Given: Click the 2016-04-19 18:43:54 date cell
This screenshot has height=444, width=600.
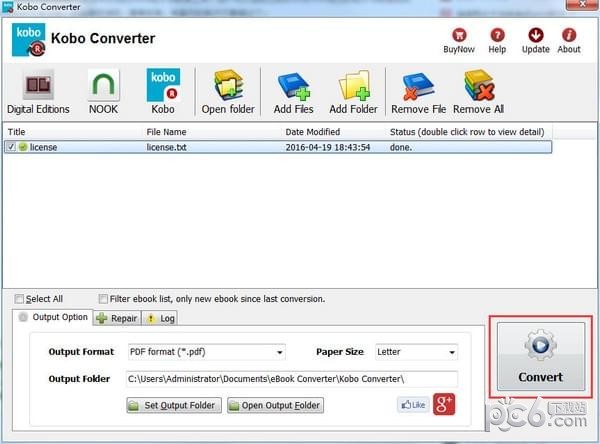Looking at the screenshot, I should click(328, 147).
